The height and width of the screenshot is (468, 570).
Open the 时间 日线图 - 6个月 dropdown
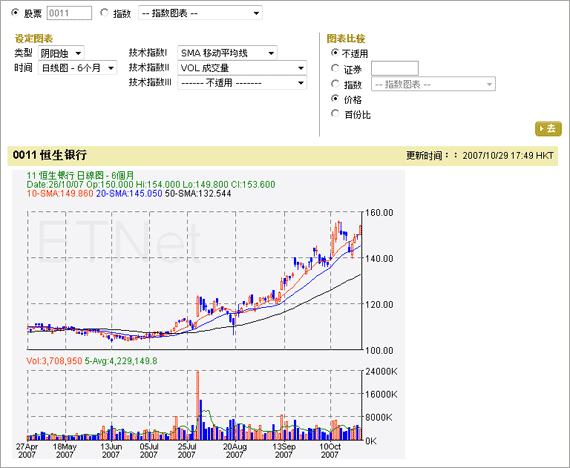(77, 68)
